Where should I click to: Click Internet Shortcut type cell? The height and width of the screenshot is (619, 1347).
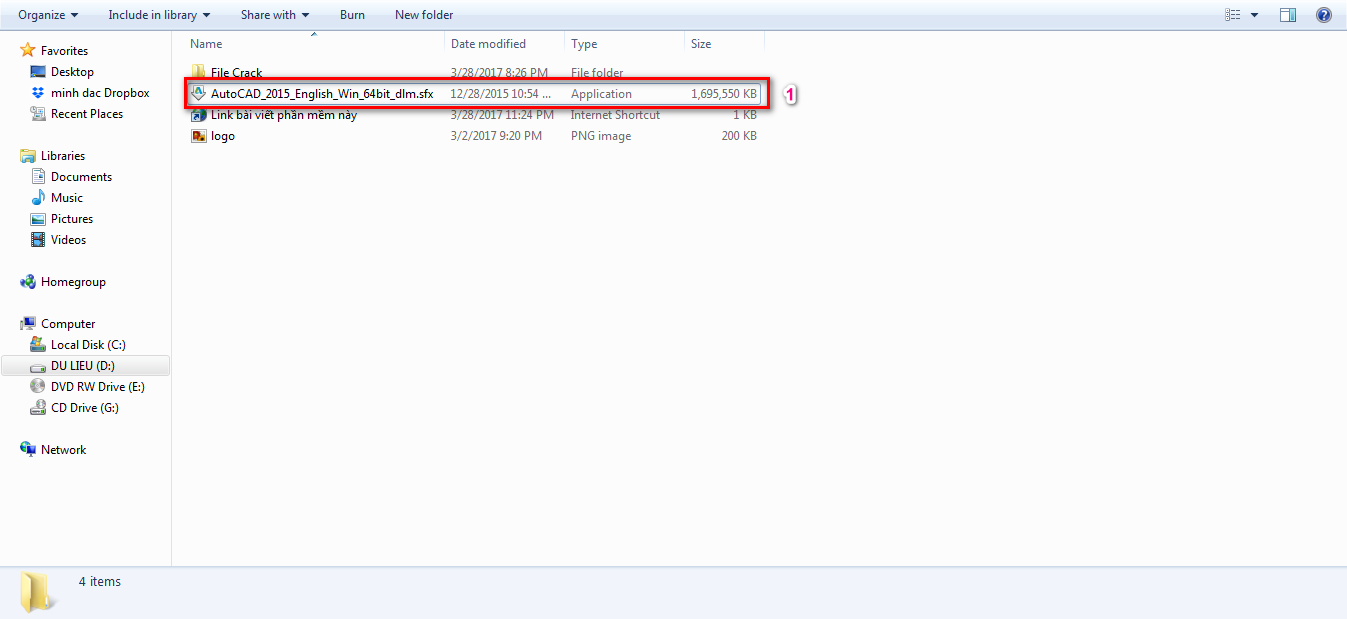[615, 115]
